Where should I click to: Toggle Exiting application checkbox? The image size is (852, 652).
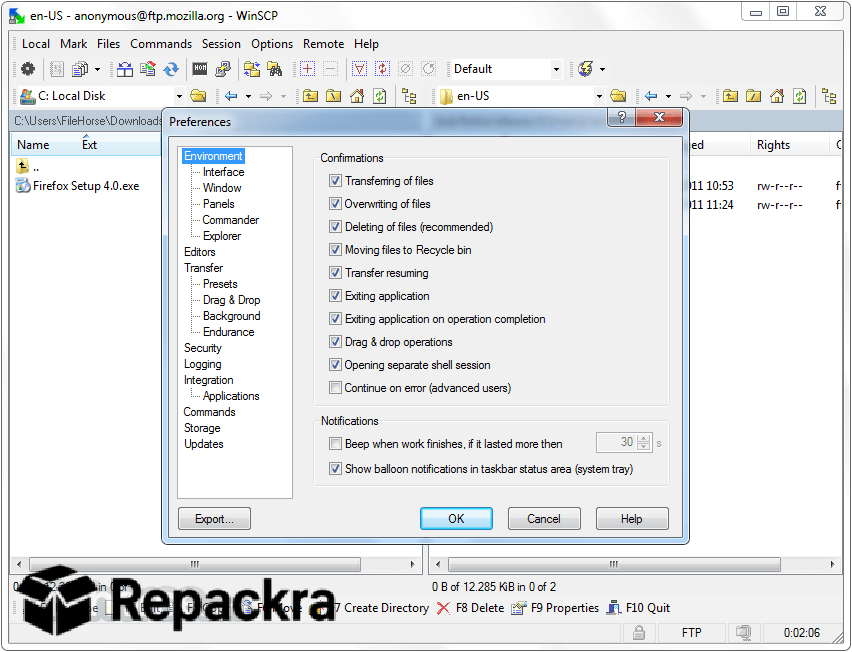tap(335, 296)
